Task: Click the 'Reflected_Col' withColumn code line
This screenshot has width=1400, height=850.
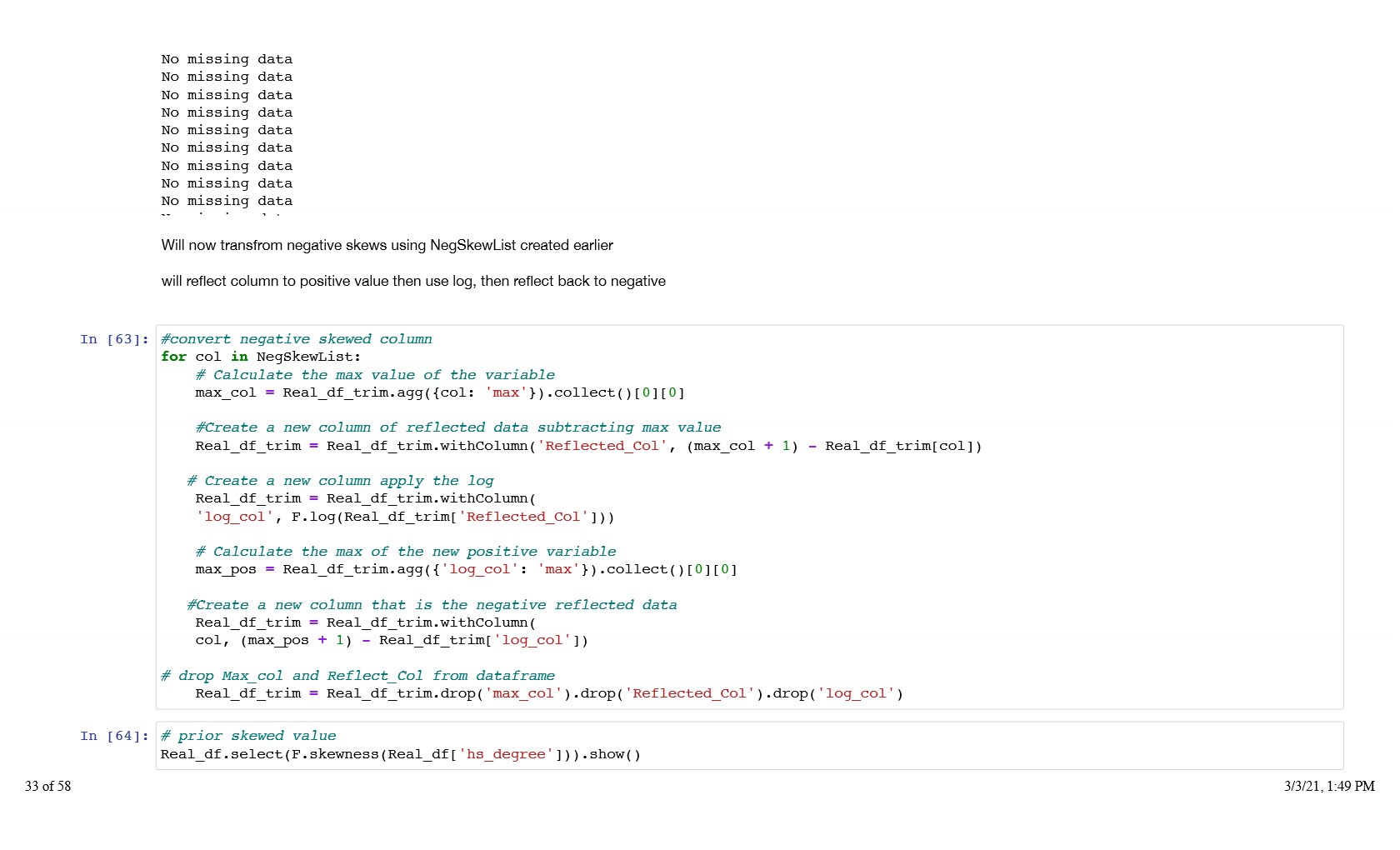Action: click(587, 446)
